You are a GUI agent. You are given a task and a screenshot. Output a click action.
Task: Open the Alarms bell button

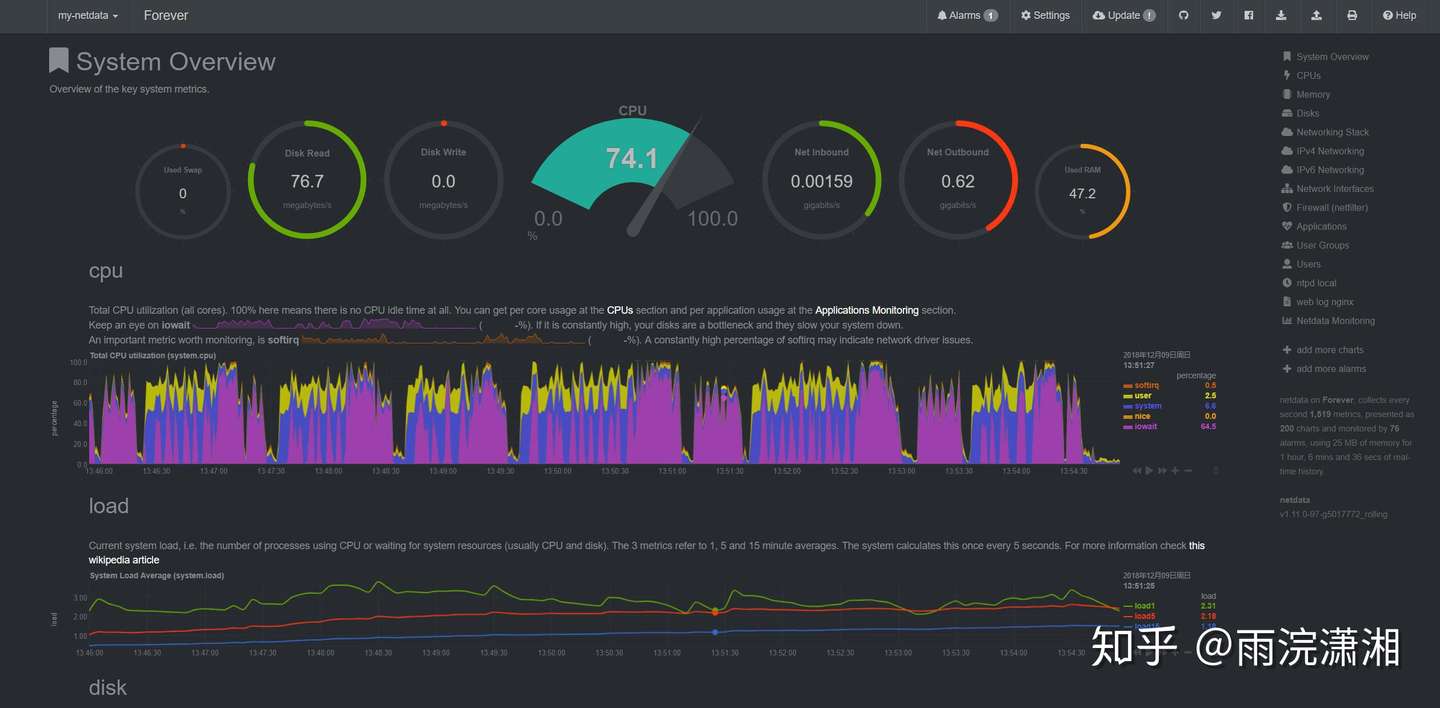coord(967,15)
